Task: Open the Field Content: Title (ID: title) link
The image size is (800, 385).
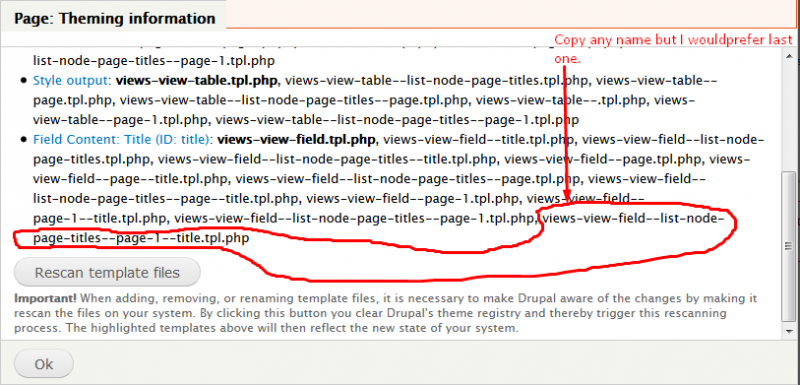Action: point(122,139)
